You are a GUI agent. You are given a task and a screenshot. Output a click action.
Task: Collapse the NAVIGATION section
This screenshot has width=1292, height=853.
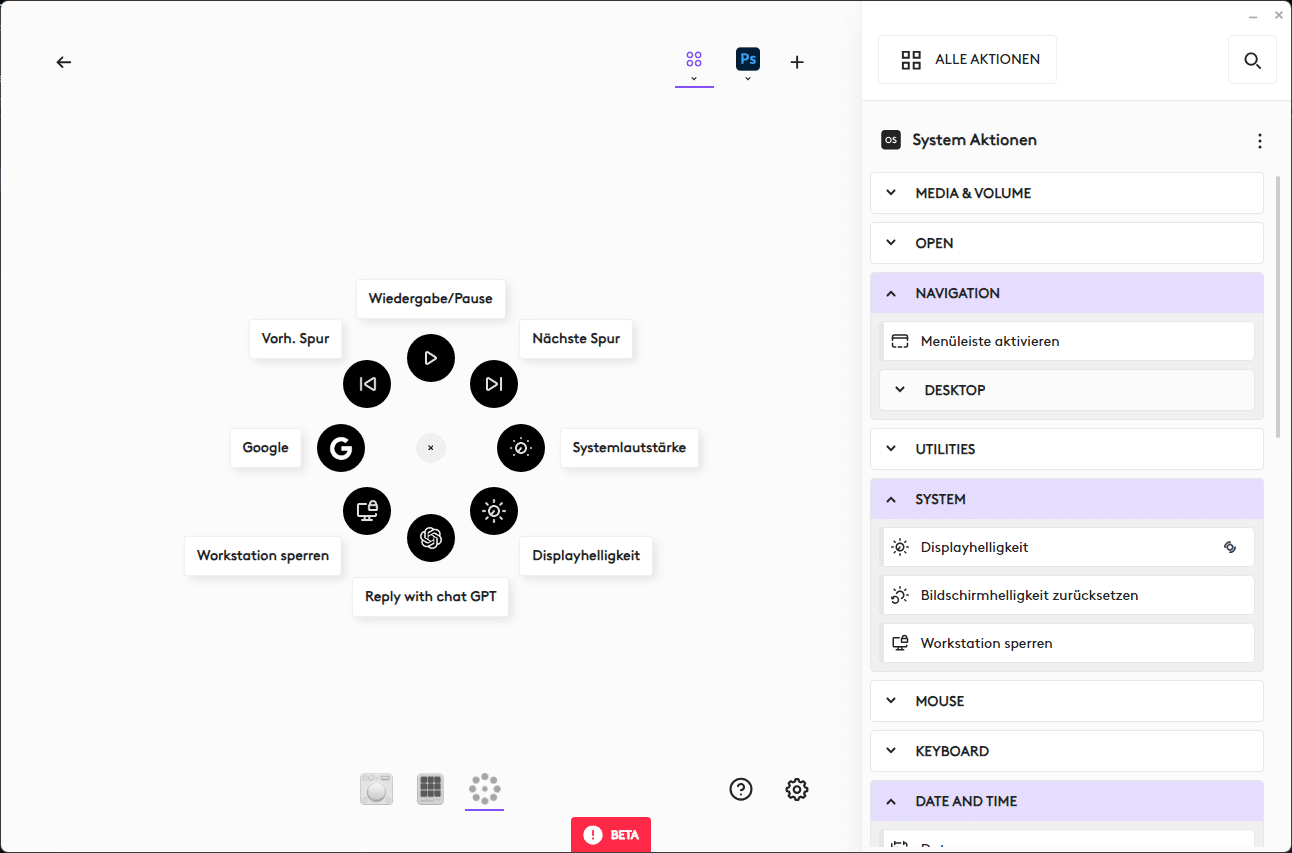coord(1066,293)
